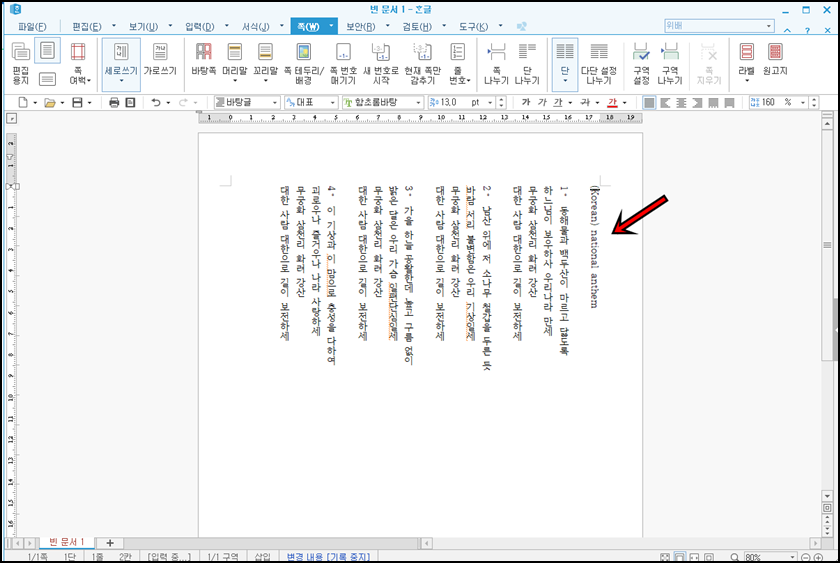
Task: Open the 검토 menu
Action: [417, 27]
